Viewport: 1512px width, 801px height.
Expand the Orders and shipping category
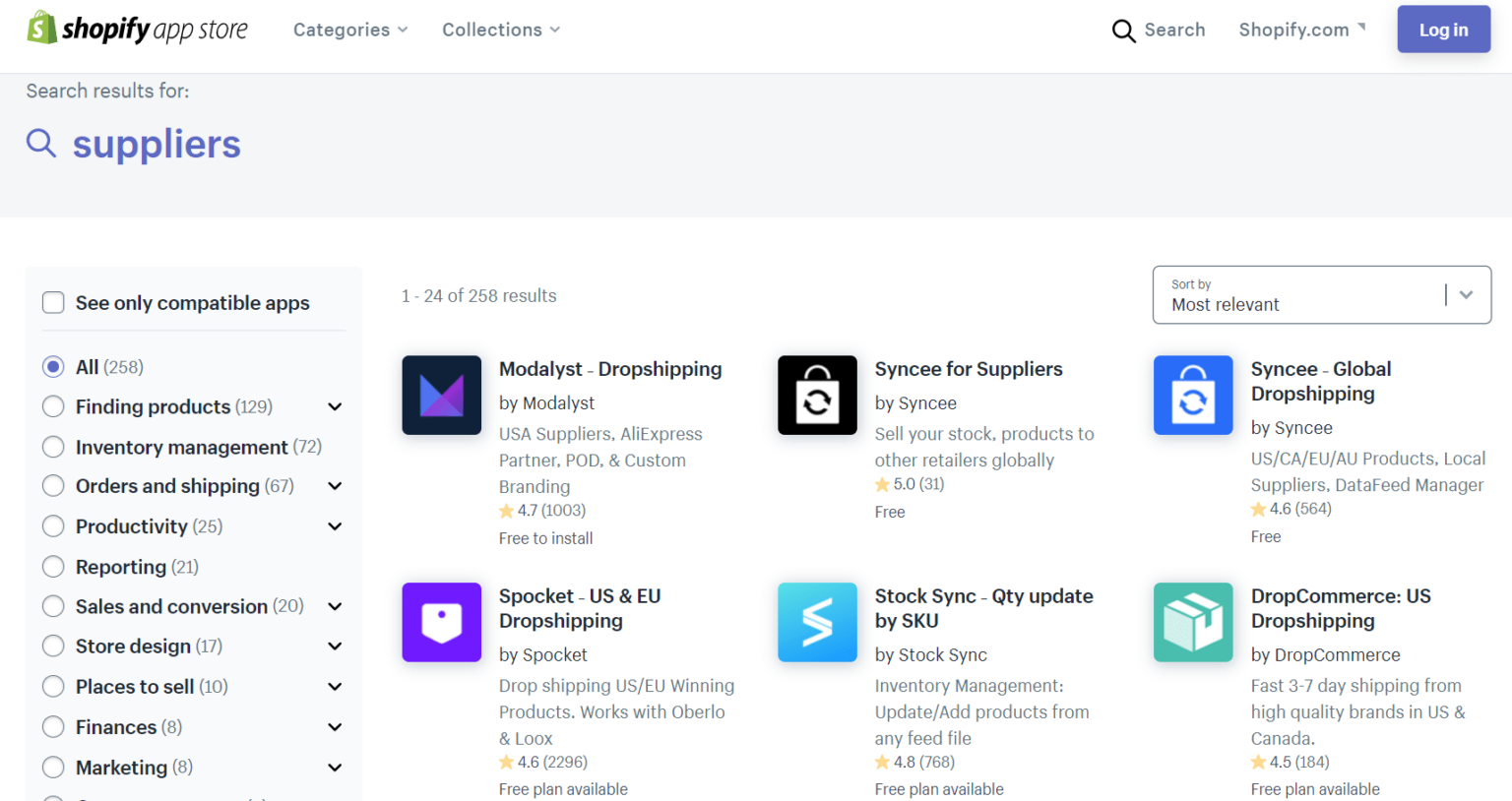click(335, 485)
